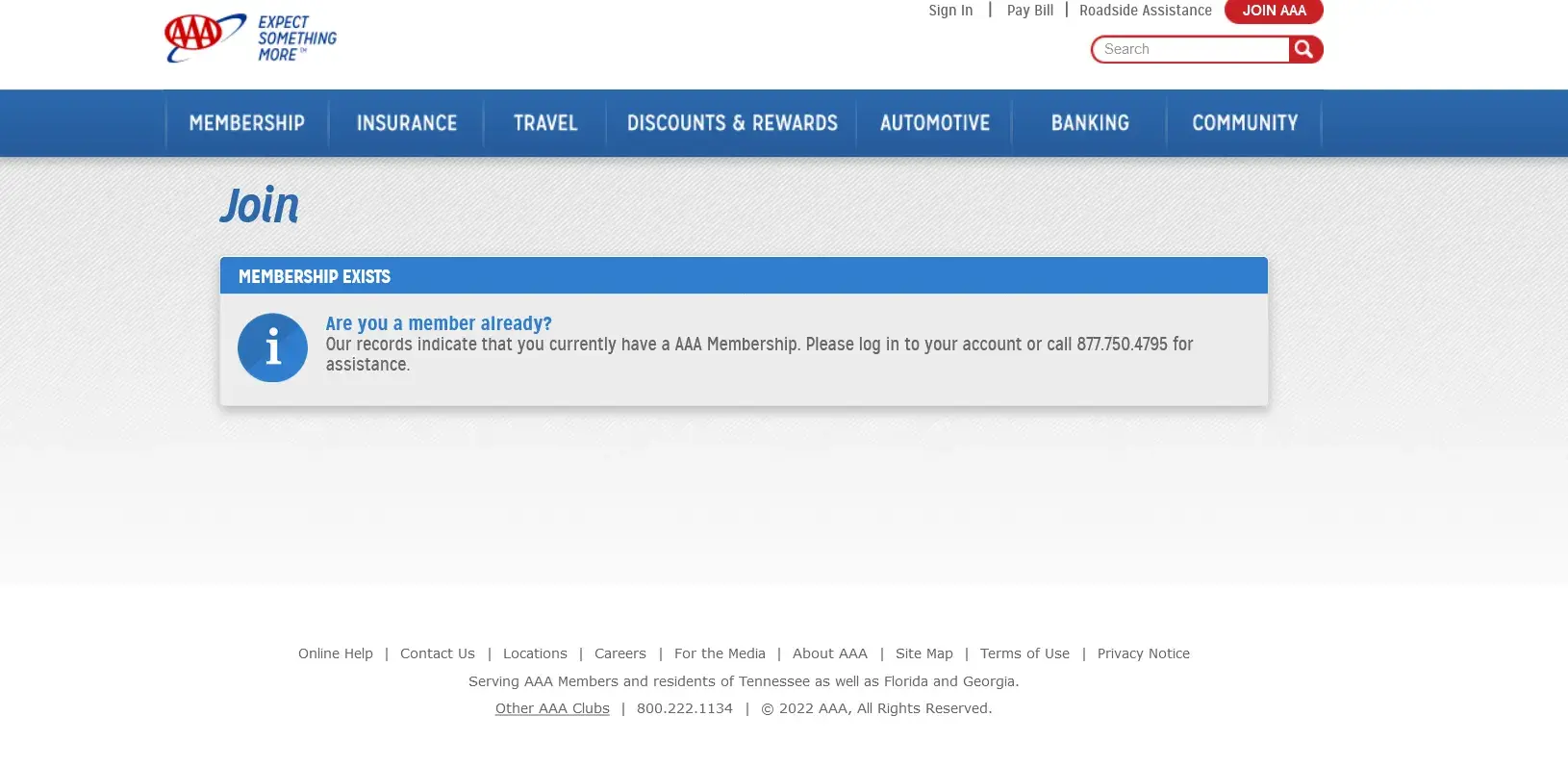This screenshot has height=768, width=1568.
Task: Click the AAA logo
Action: coord(205,38)
